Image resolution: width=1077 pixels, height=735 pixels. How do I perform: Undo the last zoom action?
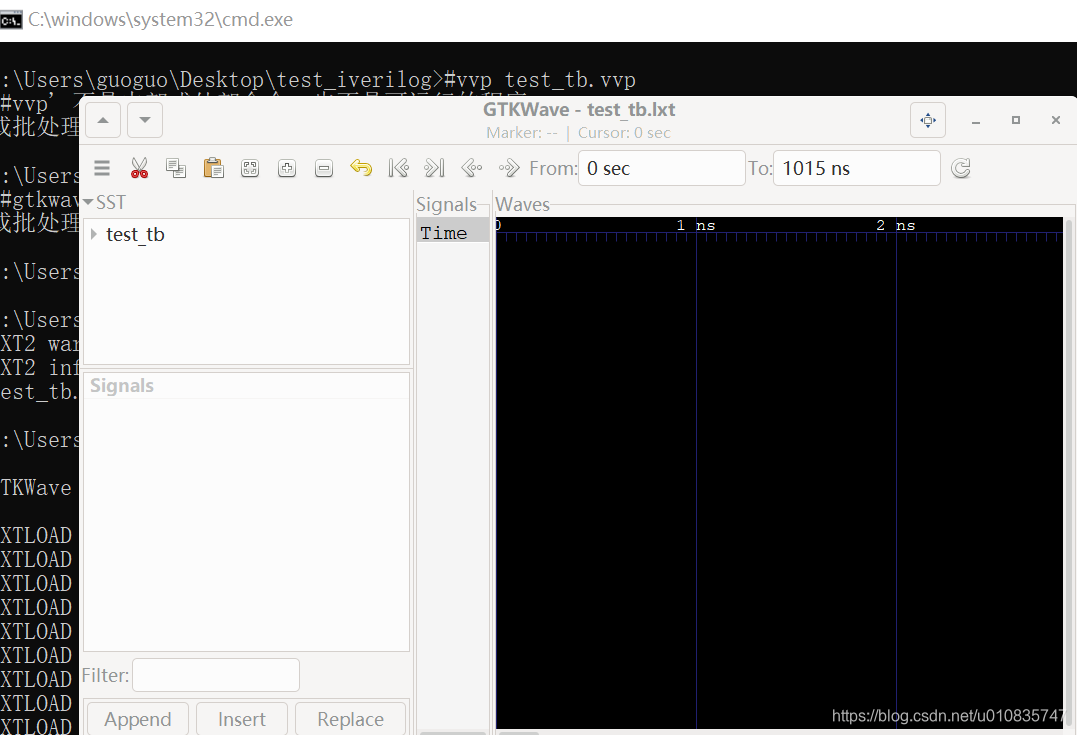[361, 167]
